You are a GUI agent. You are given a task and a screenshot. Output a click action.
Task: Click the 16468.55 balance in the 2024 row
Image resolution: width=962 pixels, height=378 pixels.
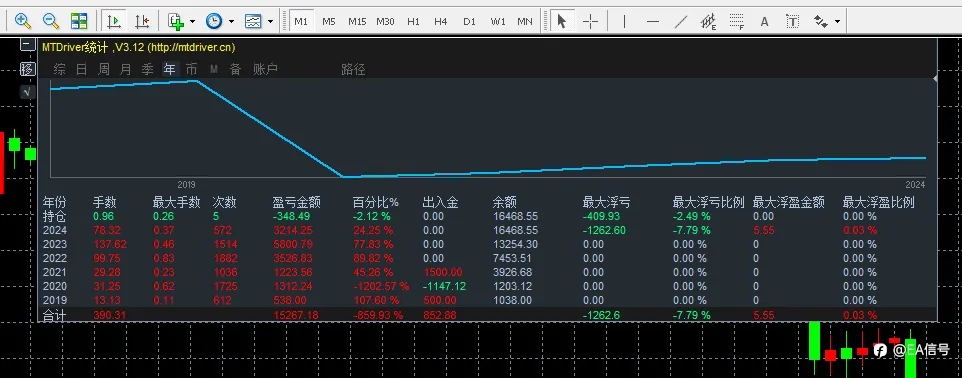pos(515,230)
